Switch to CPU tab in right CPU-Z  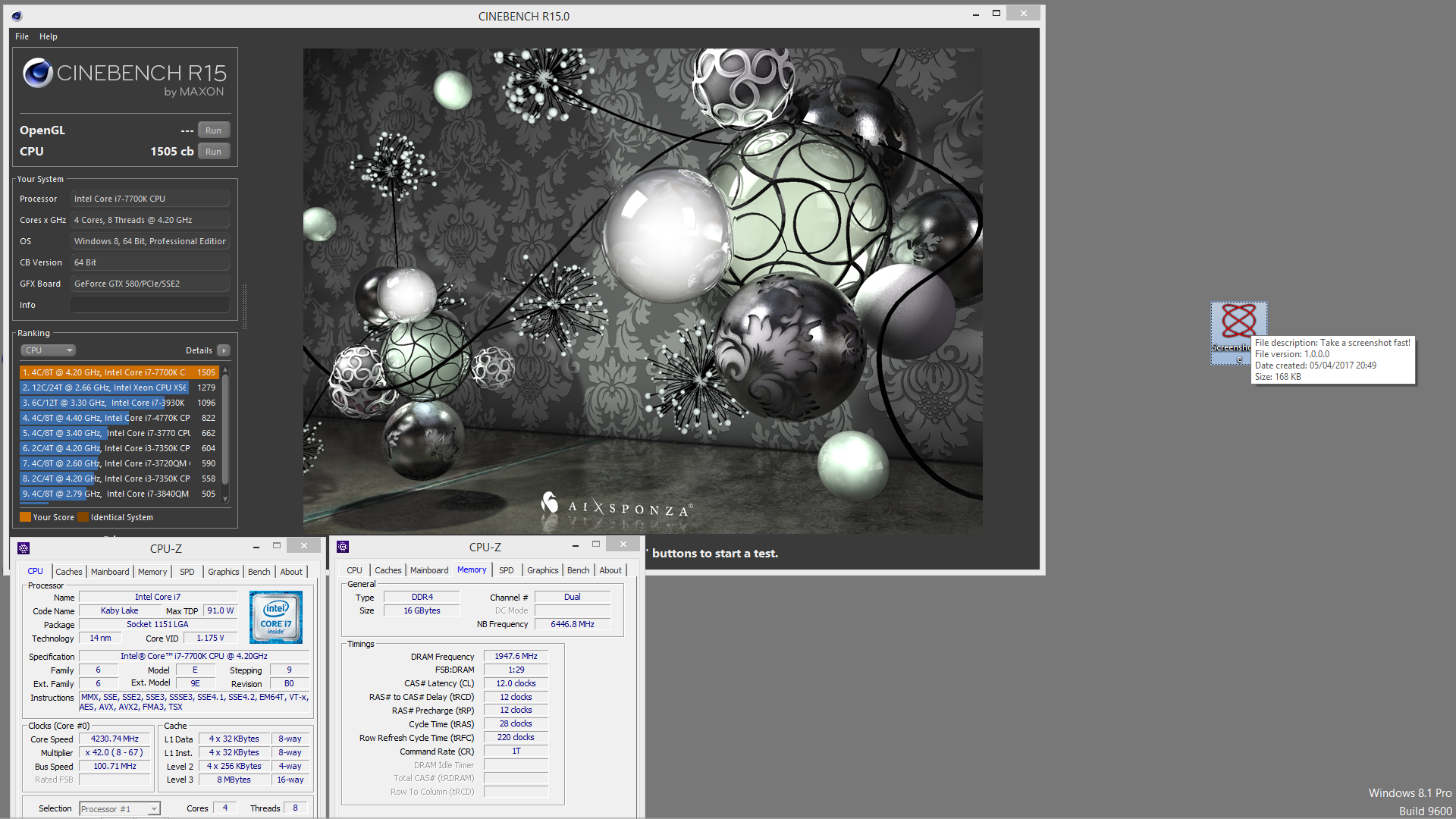[x=355, y=570]
